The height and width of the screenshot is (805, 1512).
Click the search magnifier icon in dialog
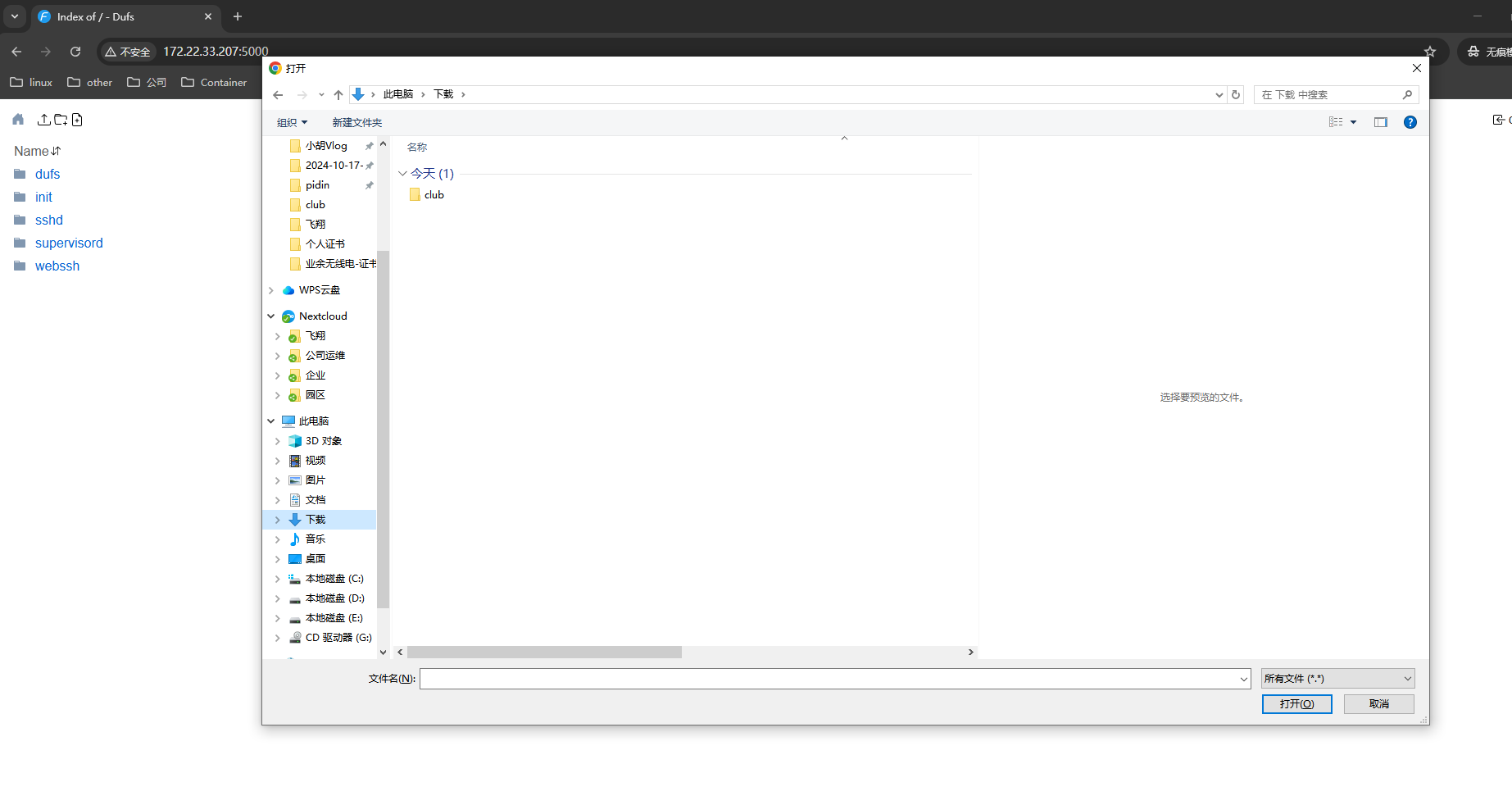tap(1407, 95)
